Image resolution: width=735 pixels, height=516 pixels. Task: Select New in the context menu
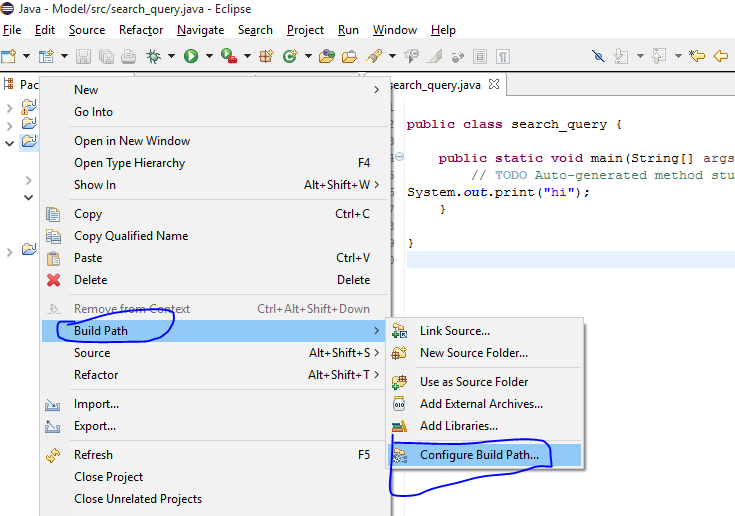216,90
